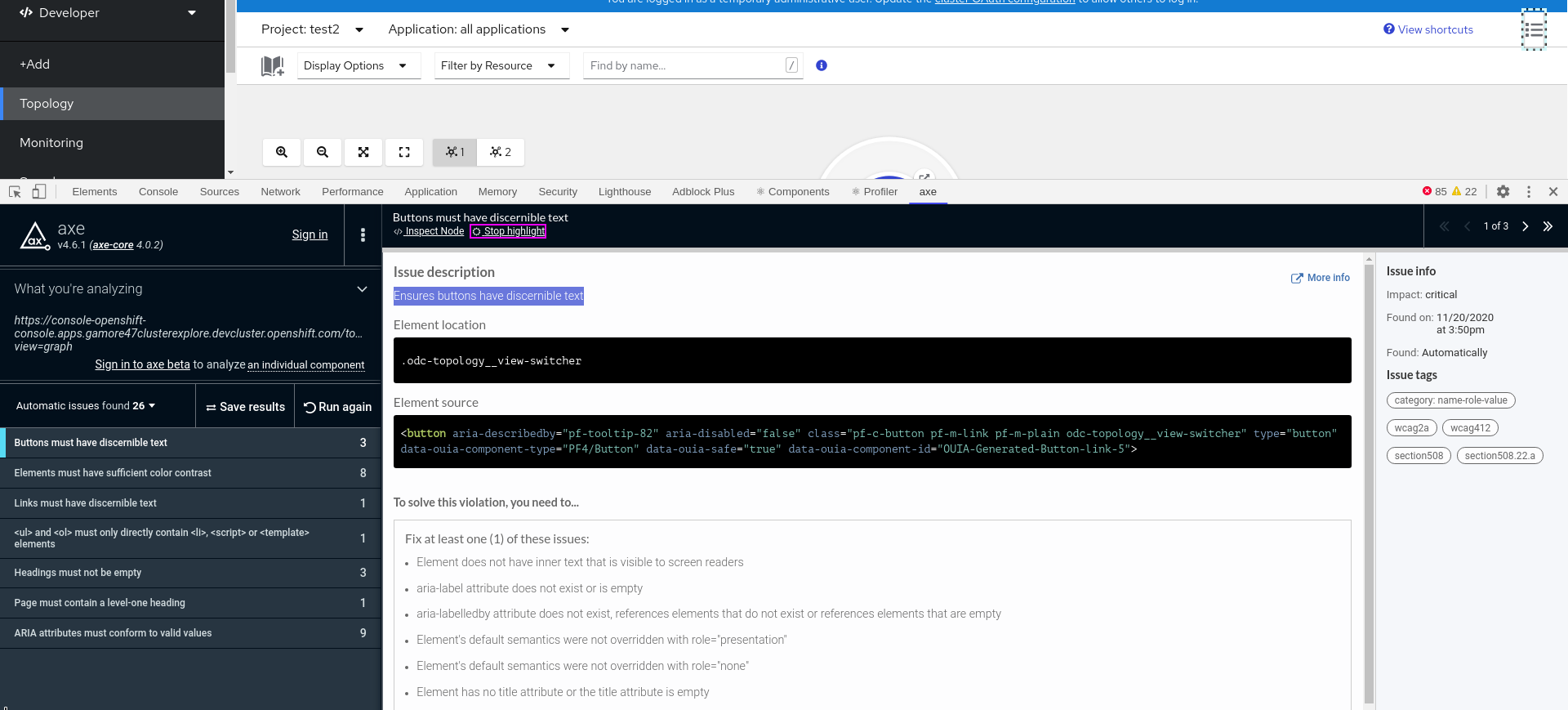Screen dimensions: 1568x710
Task: Select the axe tab
Action: tap(928, 192)
